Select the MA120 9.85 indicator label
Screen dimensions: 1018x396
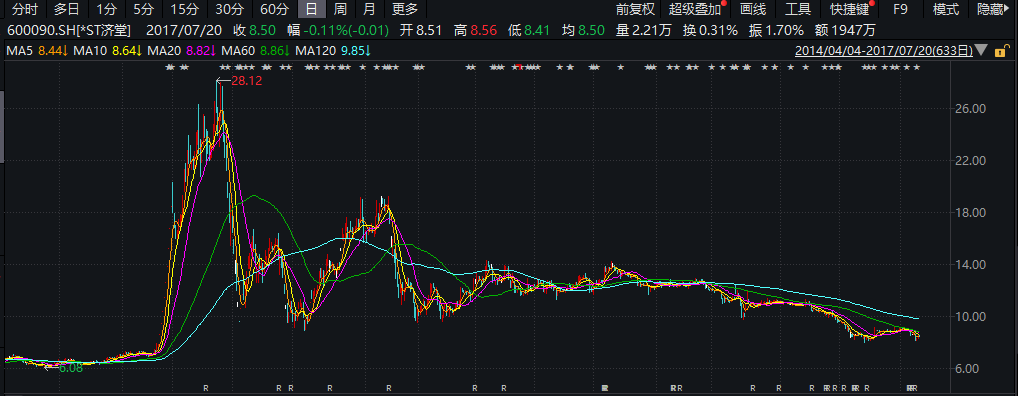click(333, 50)
